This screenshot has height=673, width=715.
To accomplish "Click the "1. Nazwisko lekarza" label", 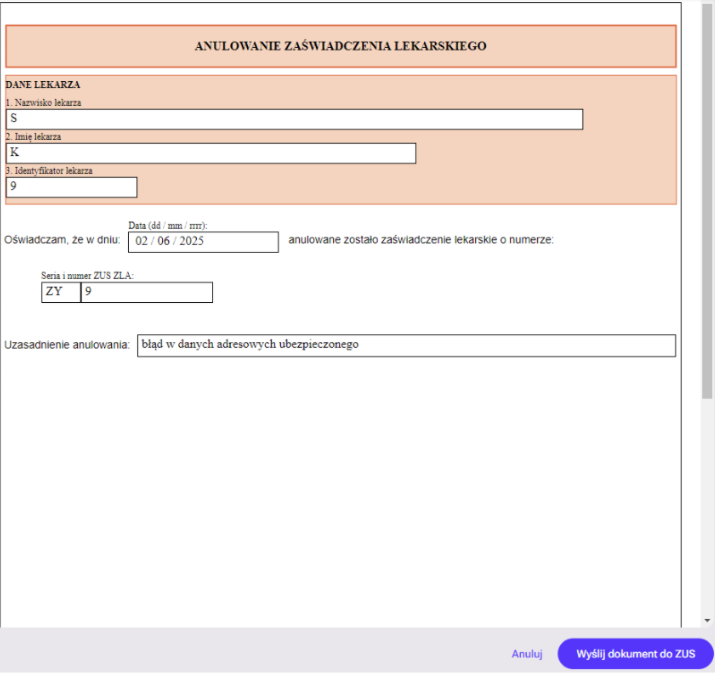I will [x=44, y=103].
